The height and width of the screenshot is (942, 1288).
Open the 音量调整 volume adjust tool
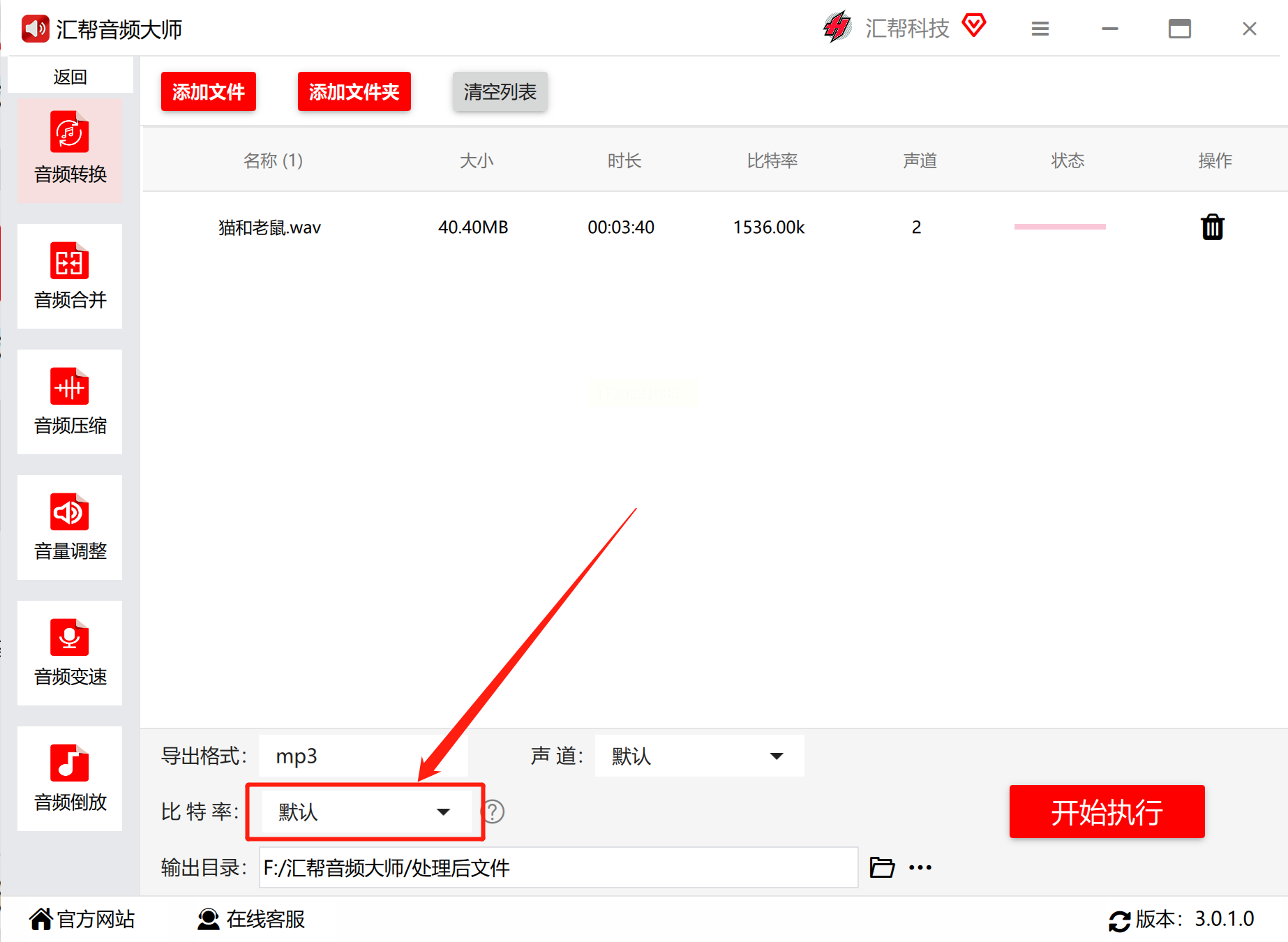coord(70,528)
